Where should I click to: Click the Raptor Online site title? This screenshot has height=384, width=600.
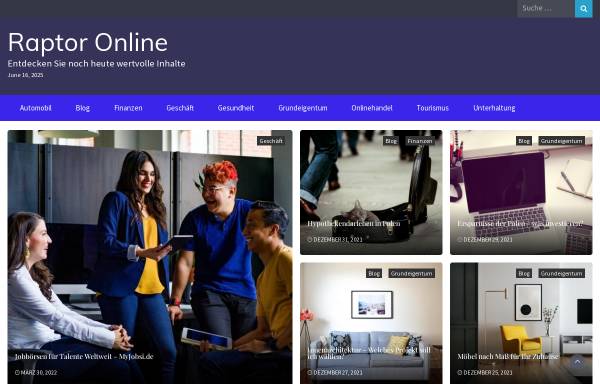point(88,42)
